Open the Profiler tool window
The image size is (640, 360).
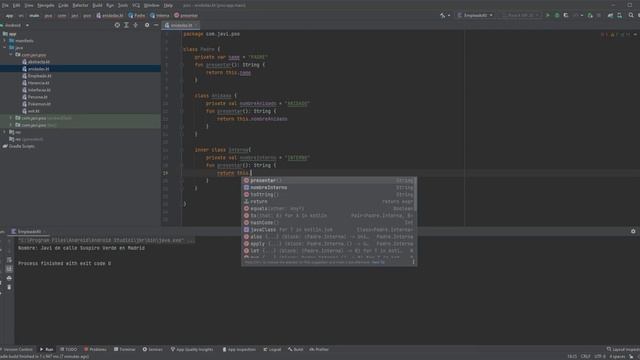319,349
